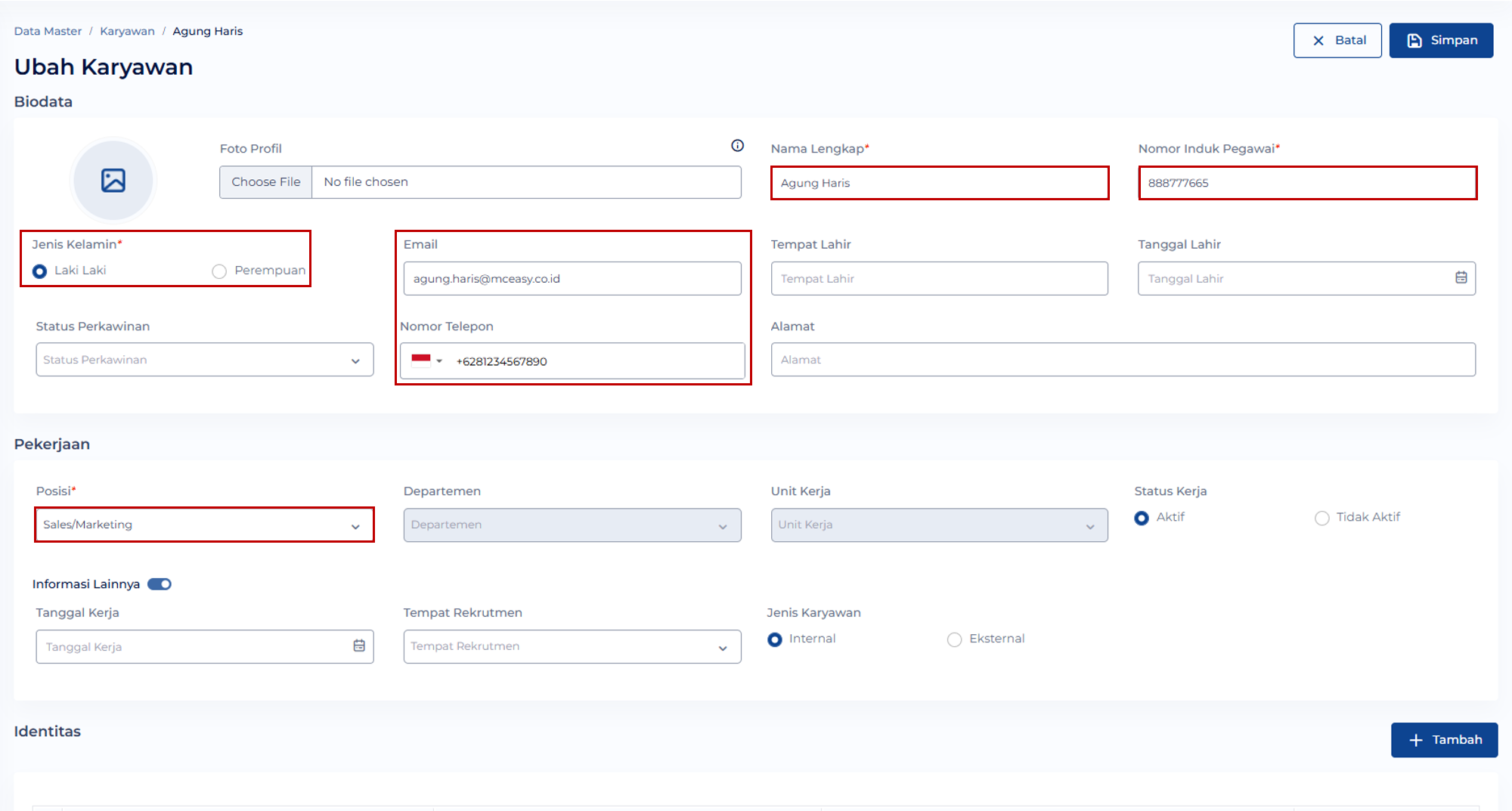Viewport: 1512px width, 811px height.
Task: Click the plus icon on Tambah
Action: pos(1416,740)
